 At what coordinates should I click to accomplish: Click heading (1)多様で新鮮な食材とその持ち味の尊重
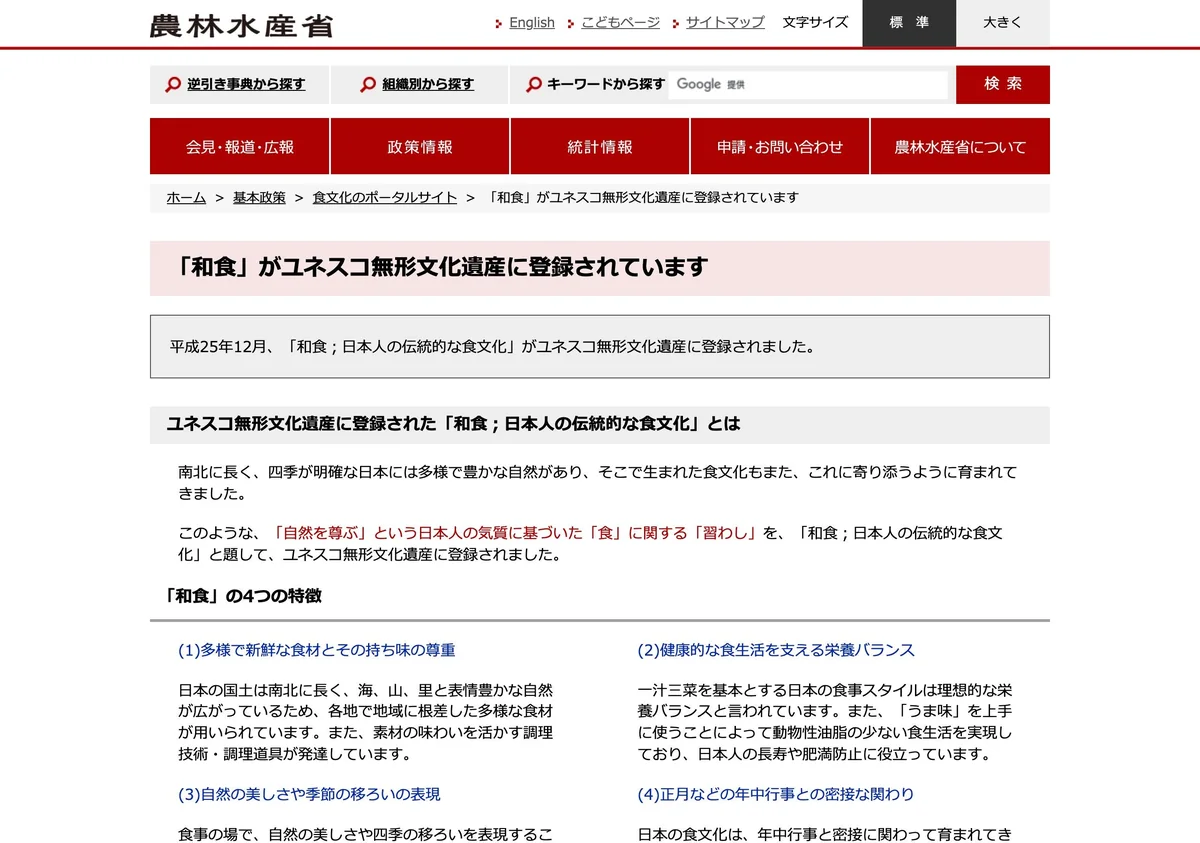317,650
